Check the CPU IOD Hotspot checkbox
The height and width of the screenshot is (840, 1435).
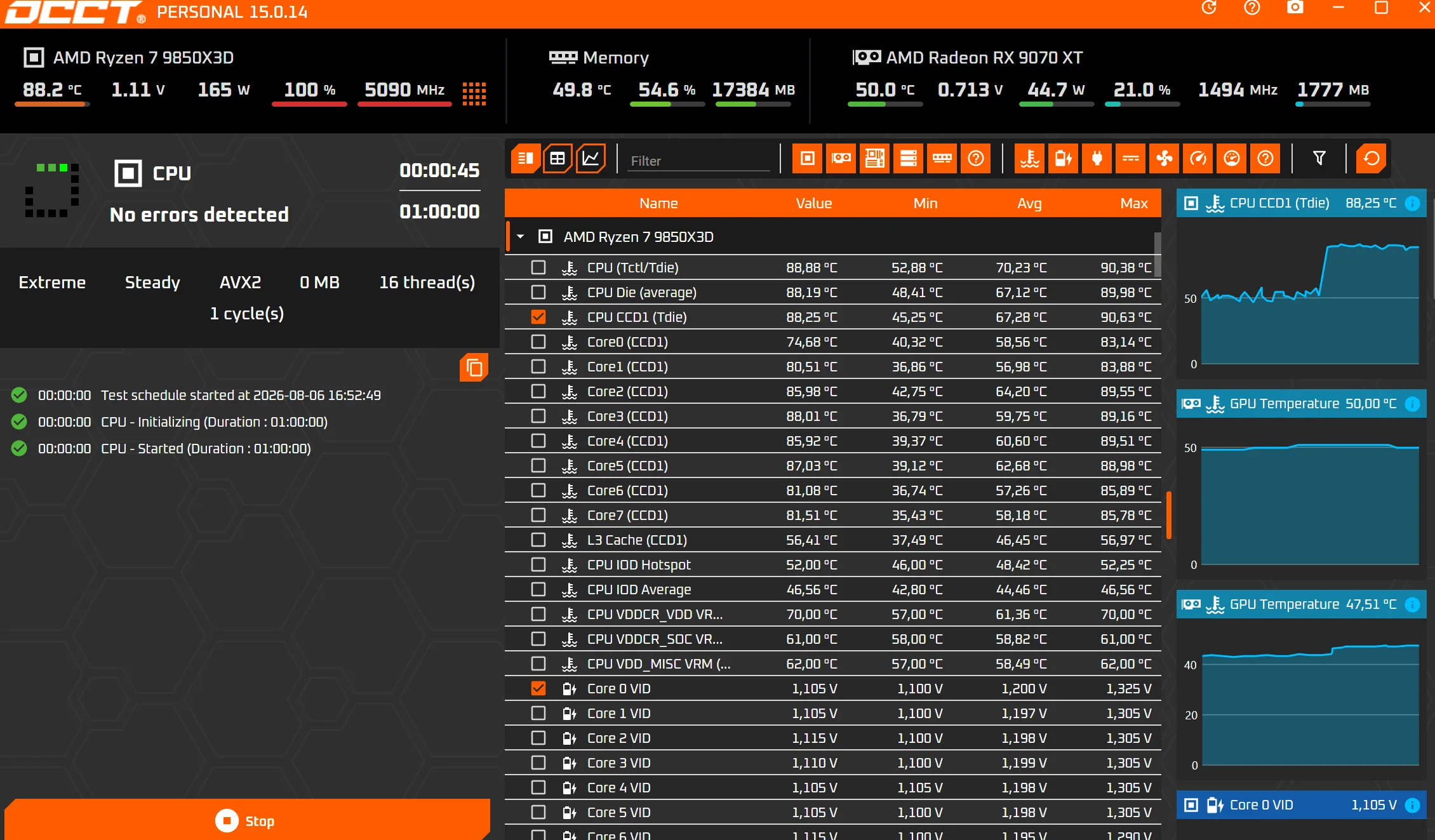(538, 565)
